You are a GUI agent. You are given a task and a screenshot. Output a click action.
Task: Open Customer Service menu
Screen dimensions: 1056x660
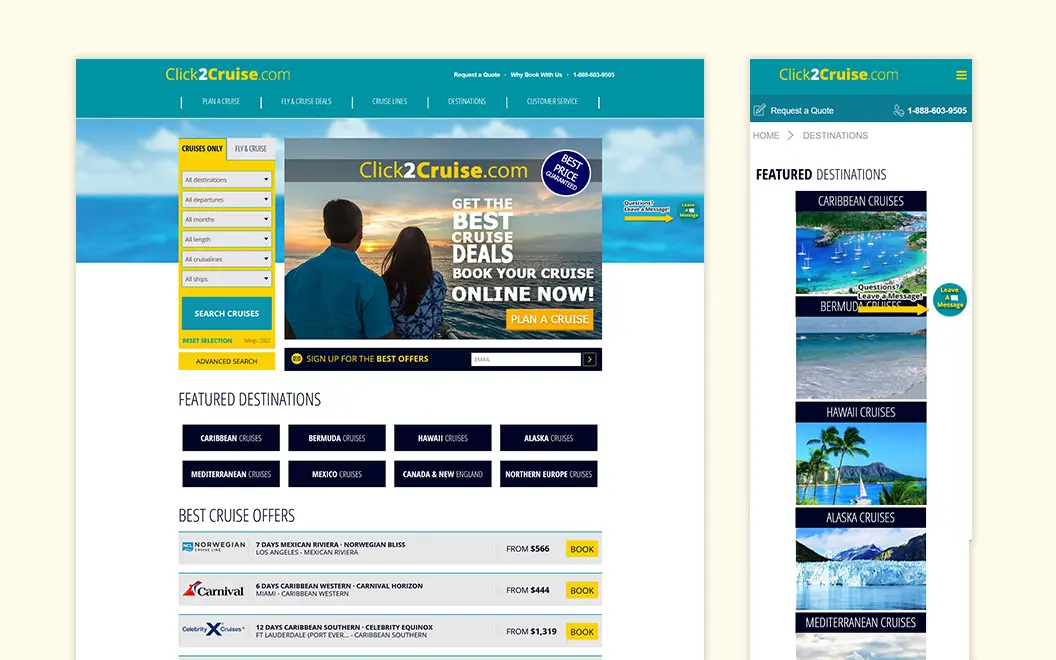click(552, 102)
